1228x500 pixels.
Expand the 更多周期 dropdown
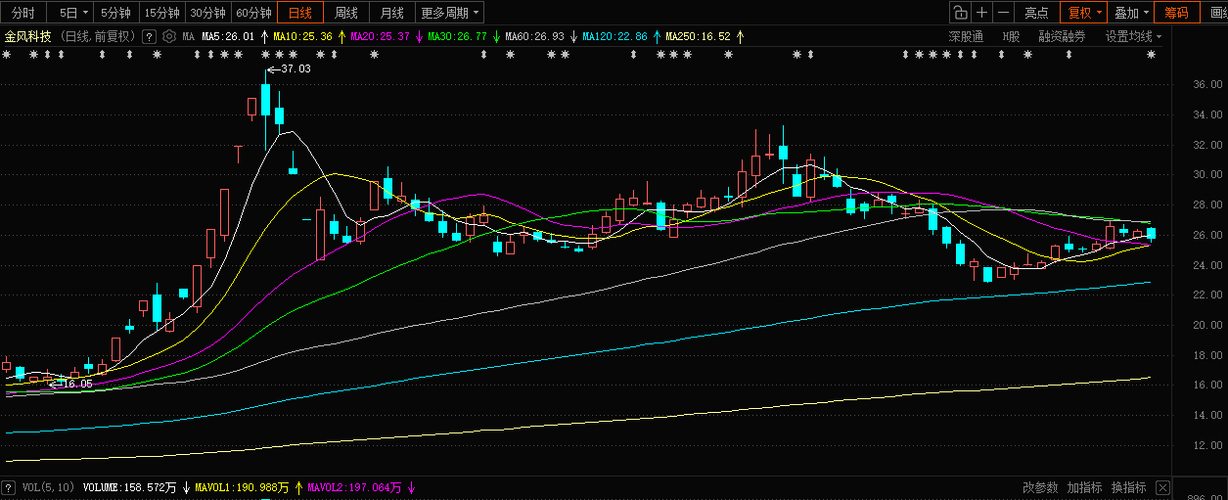tap(450, 13)
